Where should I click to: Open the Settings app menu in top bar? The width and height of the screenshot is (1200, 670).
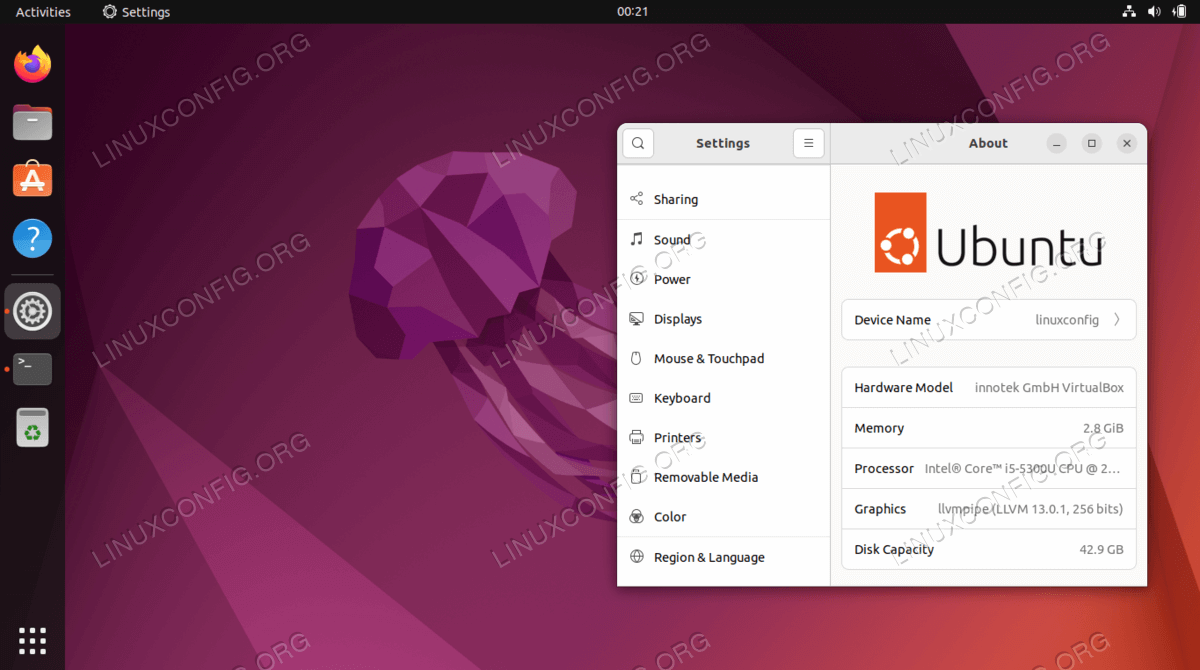point(136,12)
